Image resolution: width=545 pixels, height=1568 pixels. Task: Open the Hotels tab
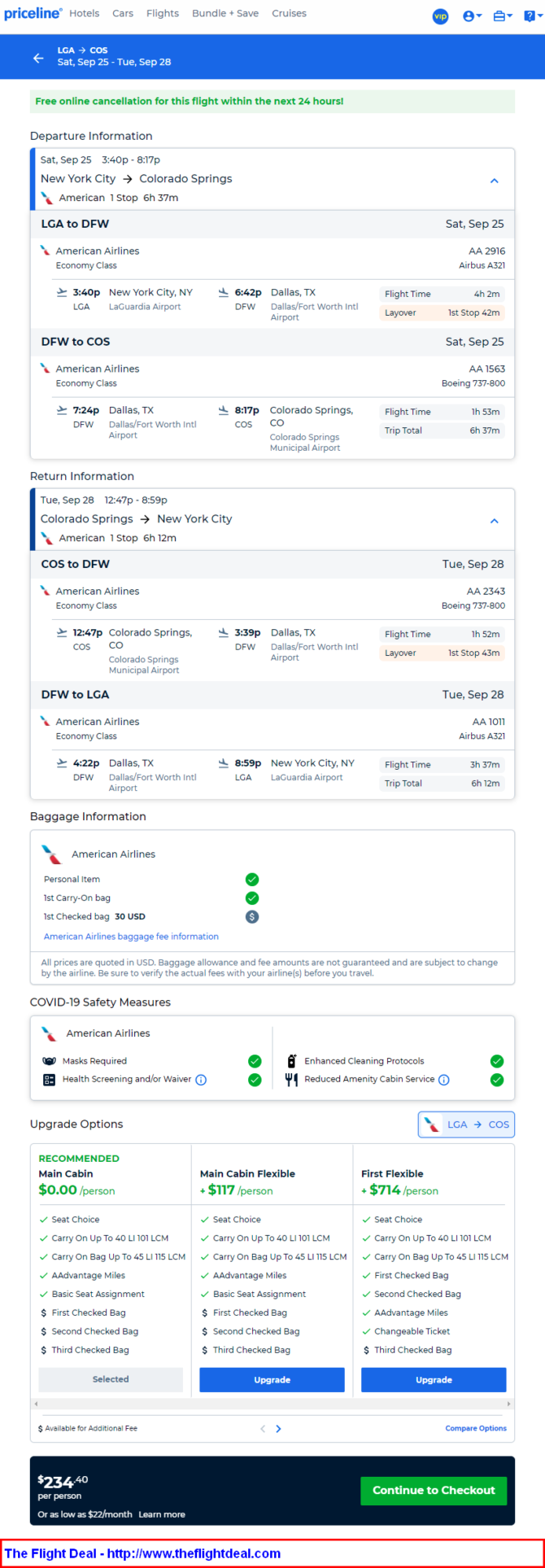[x=85, y=14]
